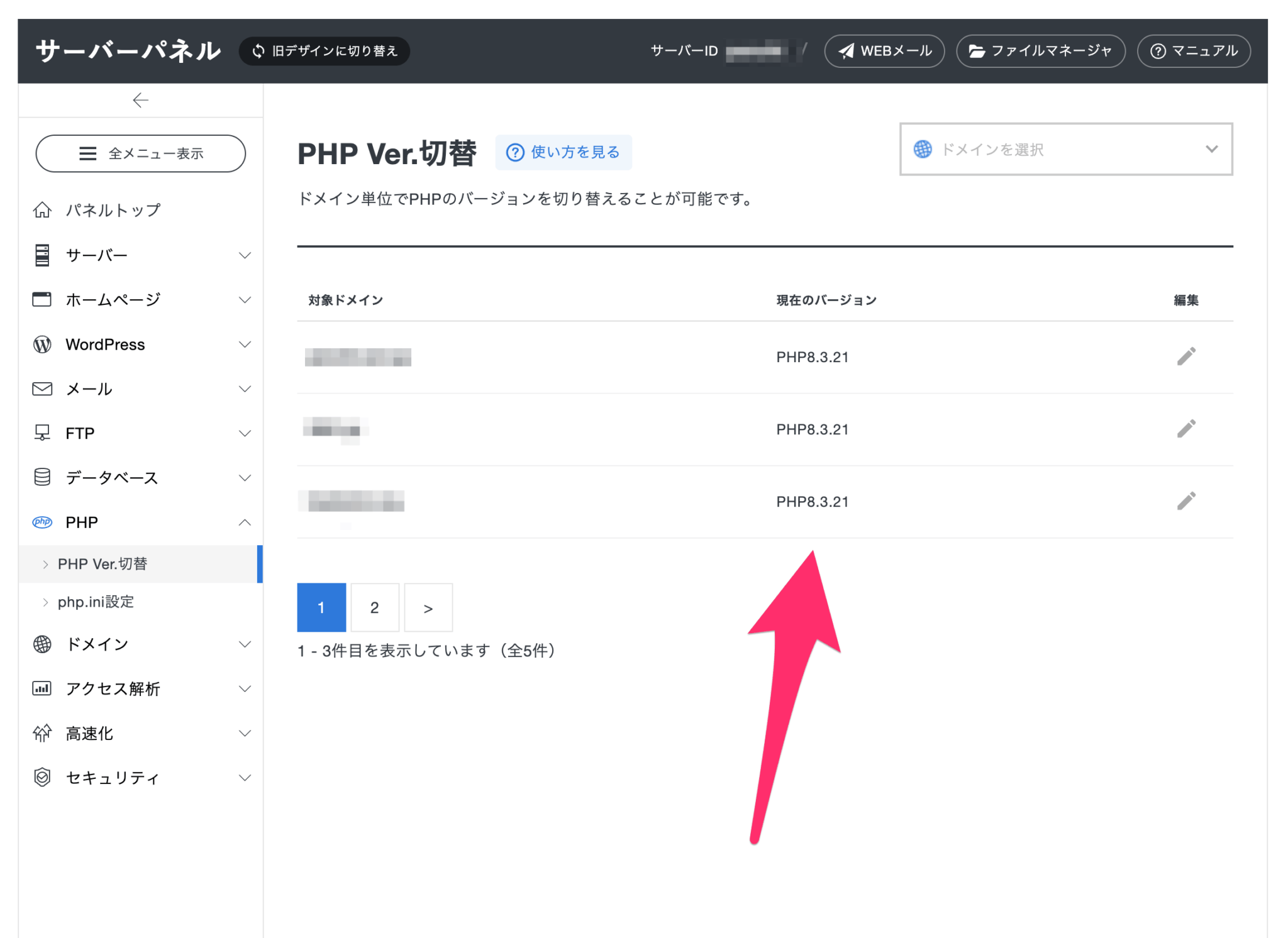Image resolution: width=1288 pixels, height=938 pixels.
Task: Open the ファイルマネージャ from the top bar
Action: (1040, 51)
